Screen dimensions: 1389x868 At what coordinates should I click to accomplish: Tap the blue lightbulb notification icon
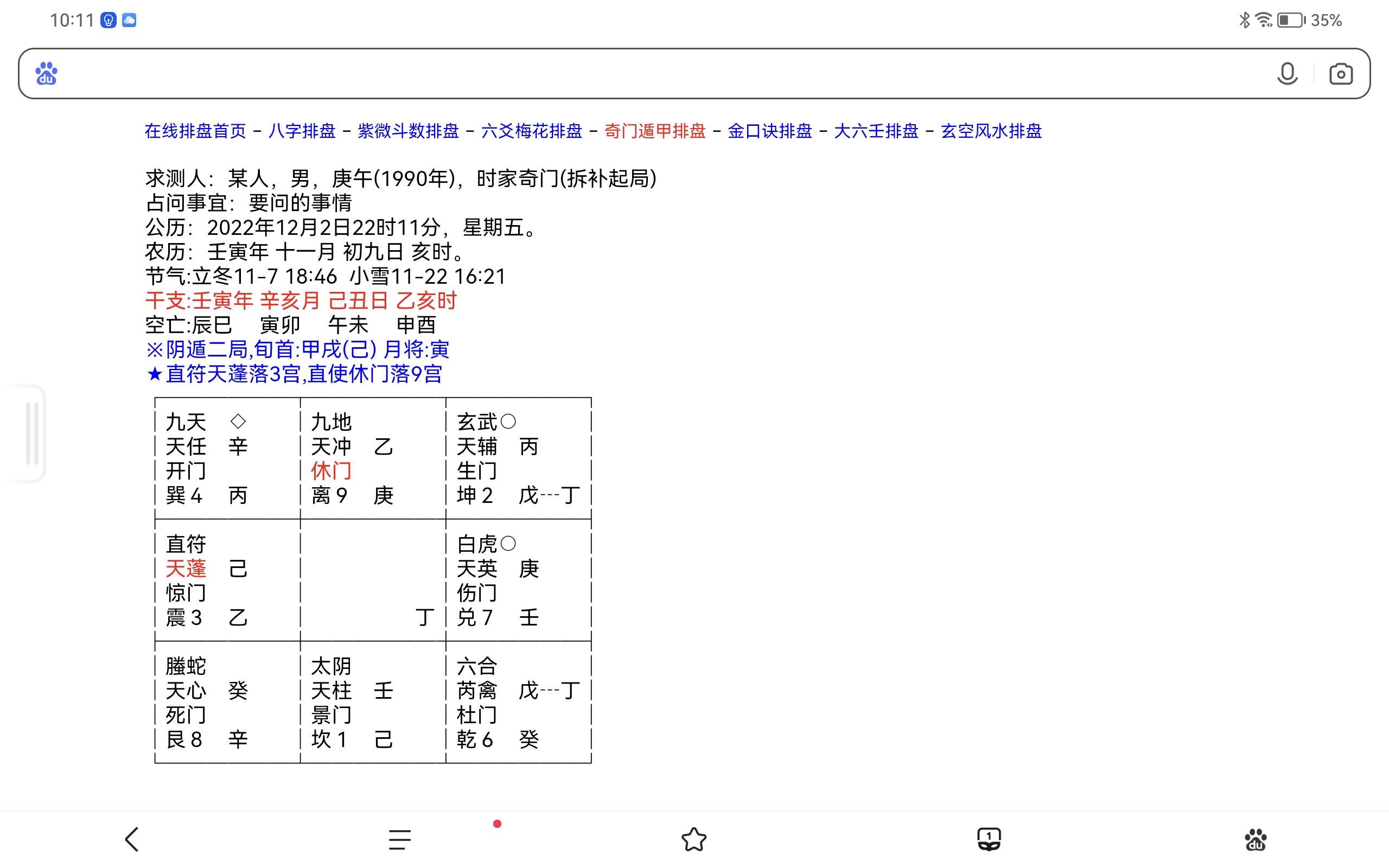[109, 21]
